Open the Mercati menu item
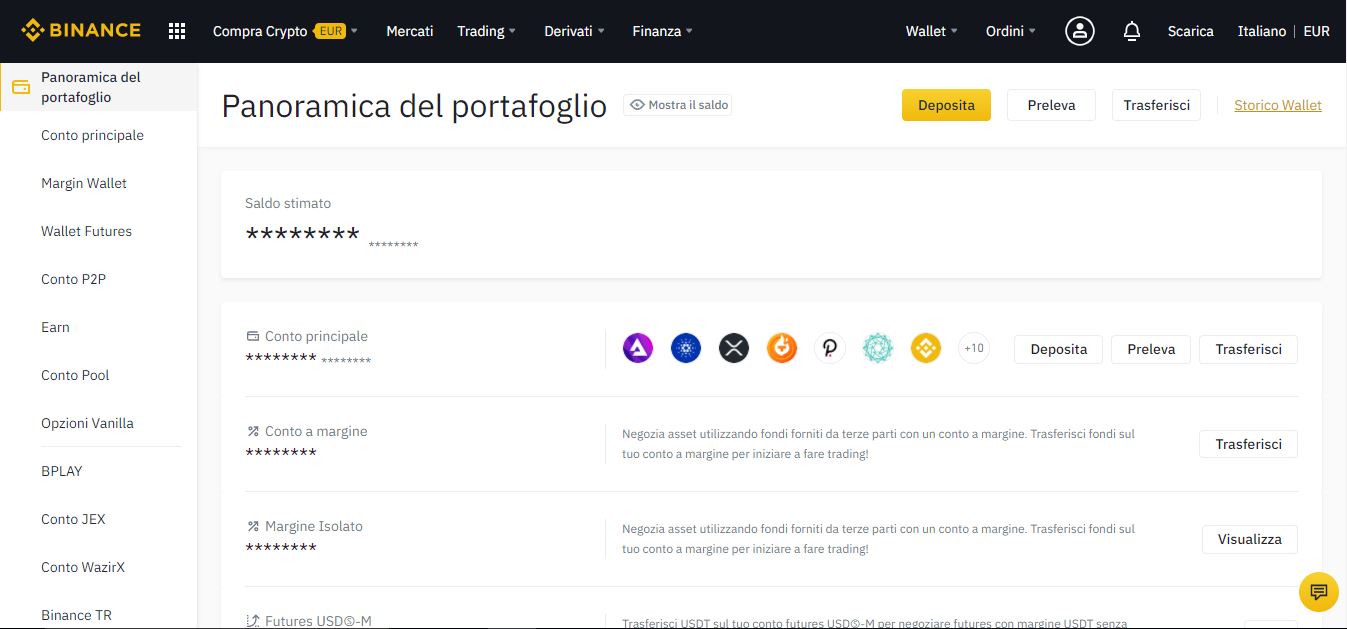The width and height of the screenshot is (1347, 629). tap(410, 31)
